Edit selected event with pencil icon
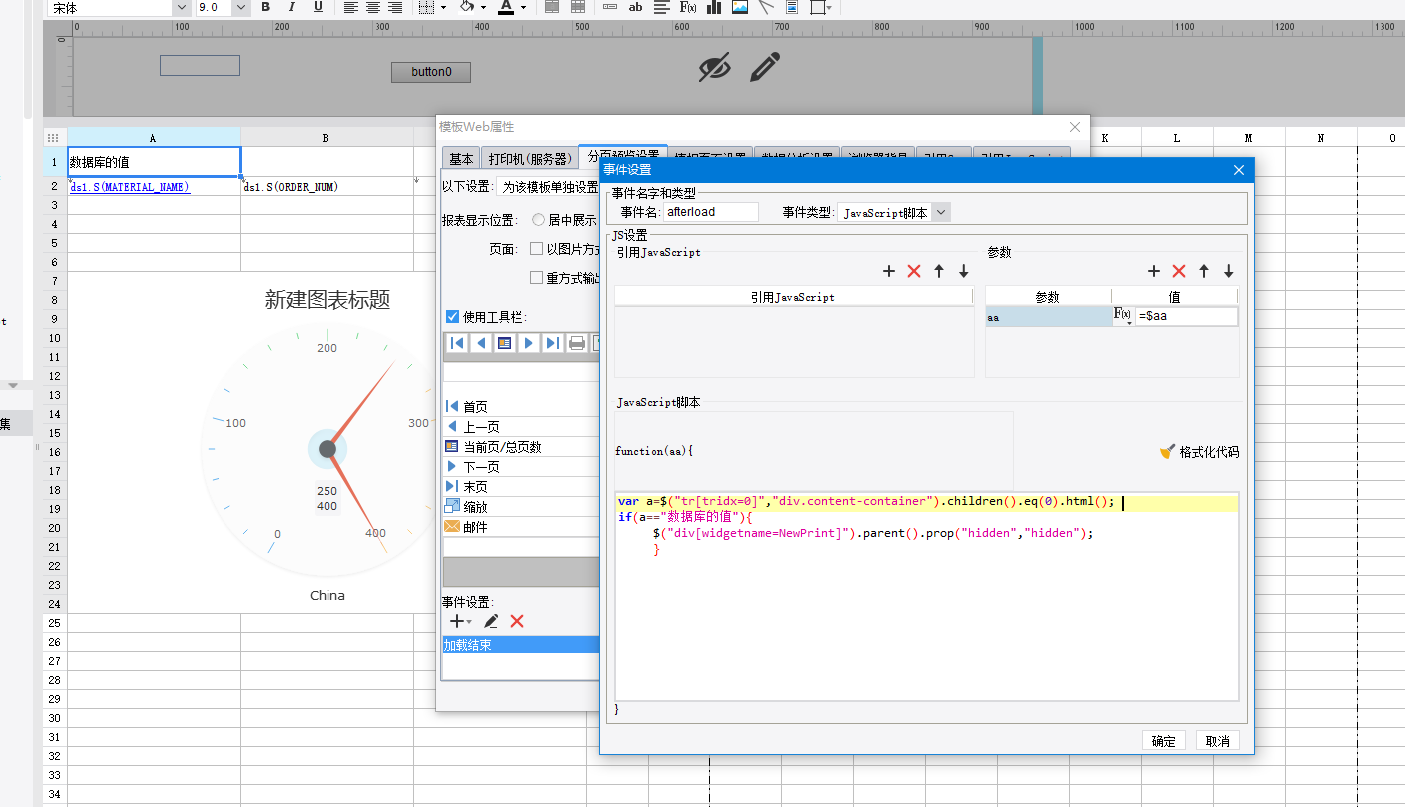Screen dimensions: 1405x807 pos(491,621)
